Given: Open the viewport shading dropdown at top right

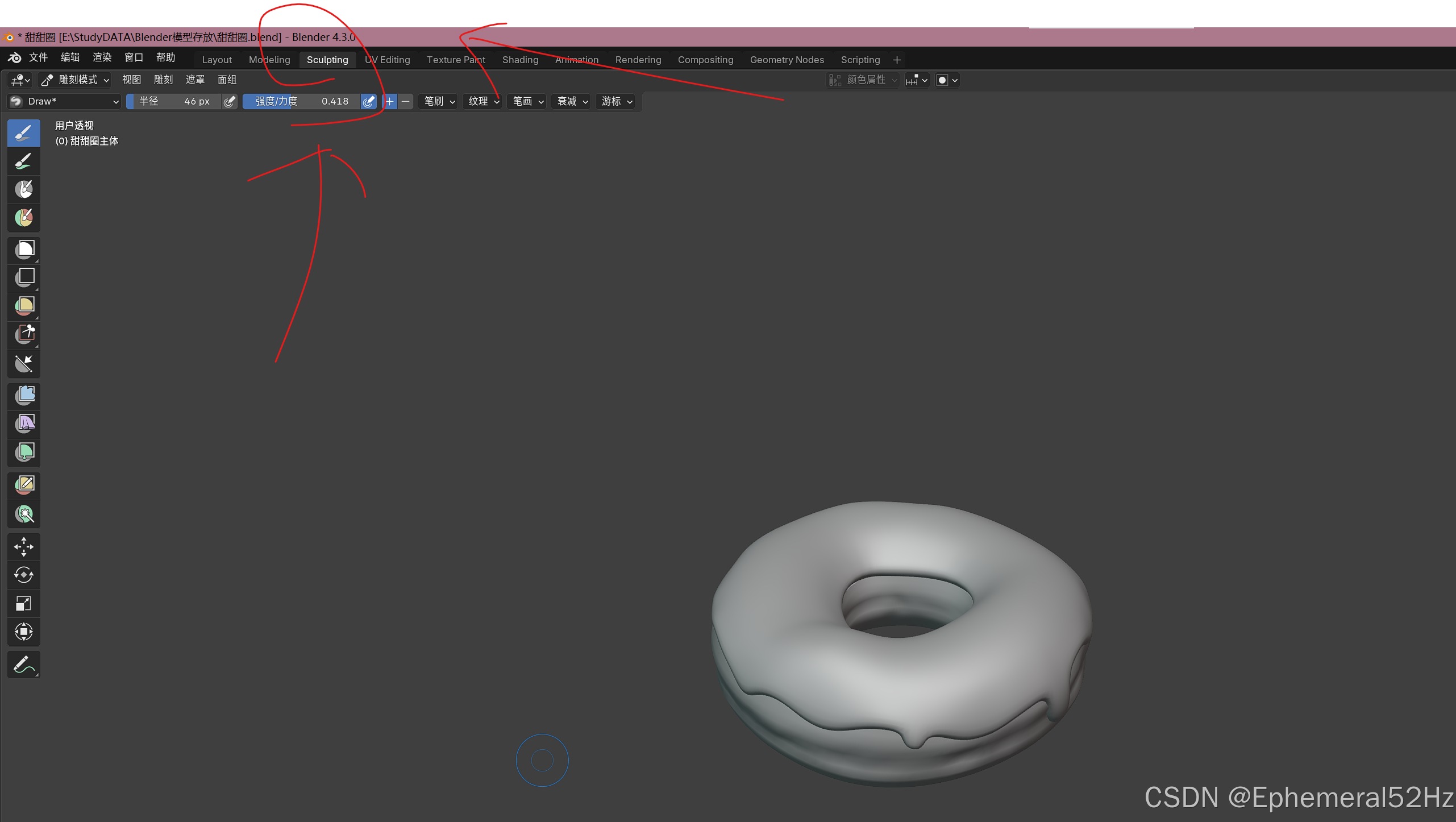Looking at the screenshot, I should coord(954,80).
